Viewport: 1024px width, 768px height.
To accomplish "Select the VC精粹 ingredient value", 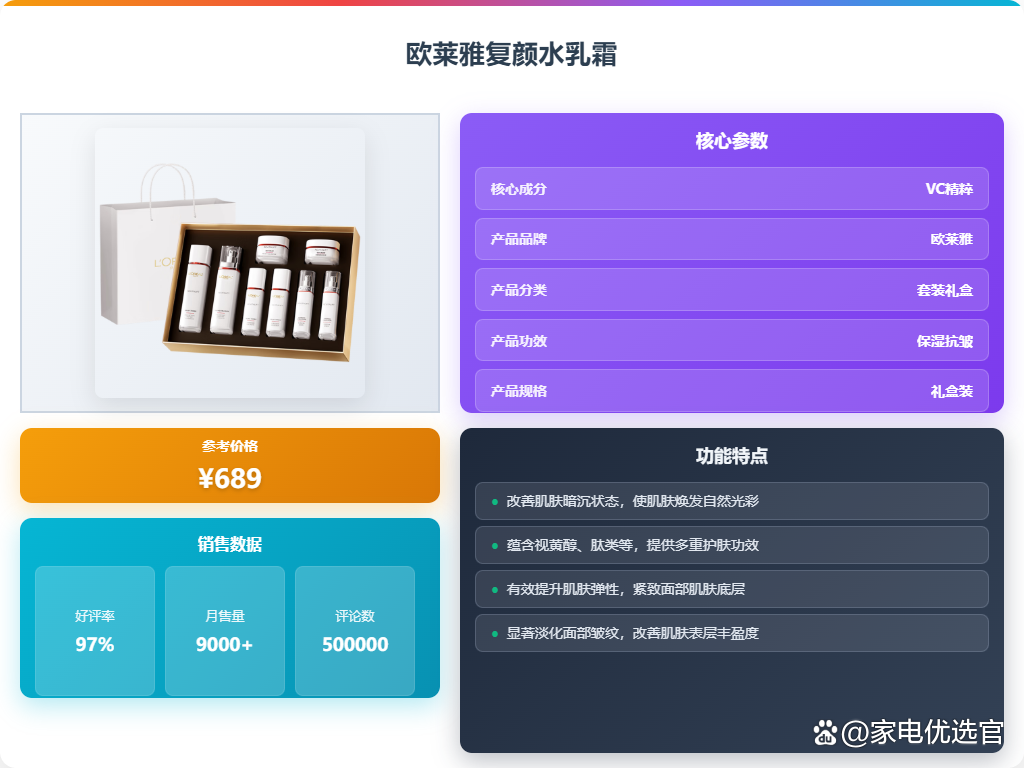I will tap(949, 189).
